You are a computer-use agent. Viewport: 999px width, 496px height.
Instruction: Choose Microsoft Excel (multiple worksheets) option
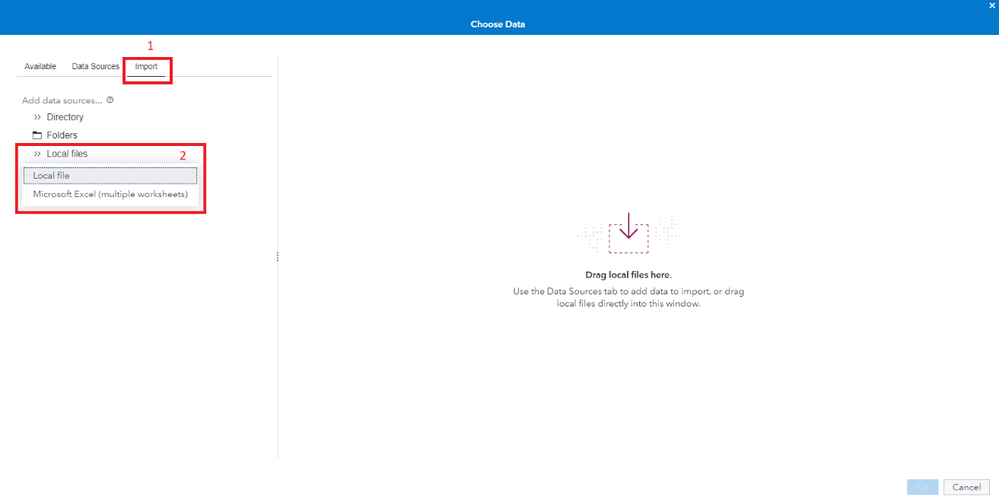[x=110, y=194]
